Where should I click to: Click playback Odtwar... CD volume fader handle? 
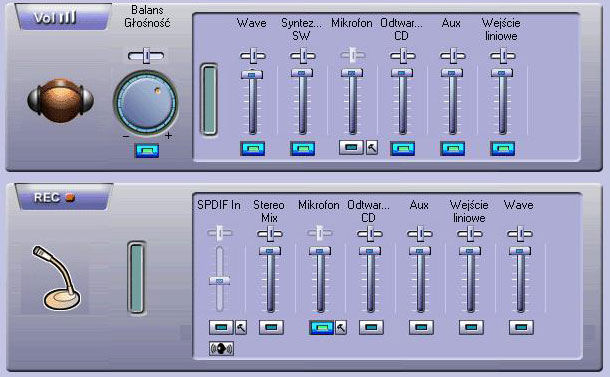point(402,73)
